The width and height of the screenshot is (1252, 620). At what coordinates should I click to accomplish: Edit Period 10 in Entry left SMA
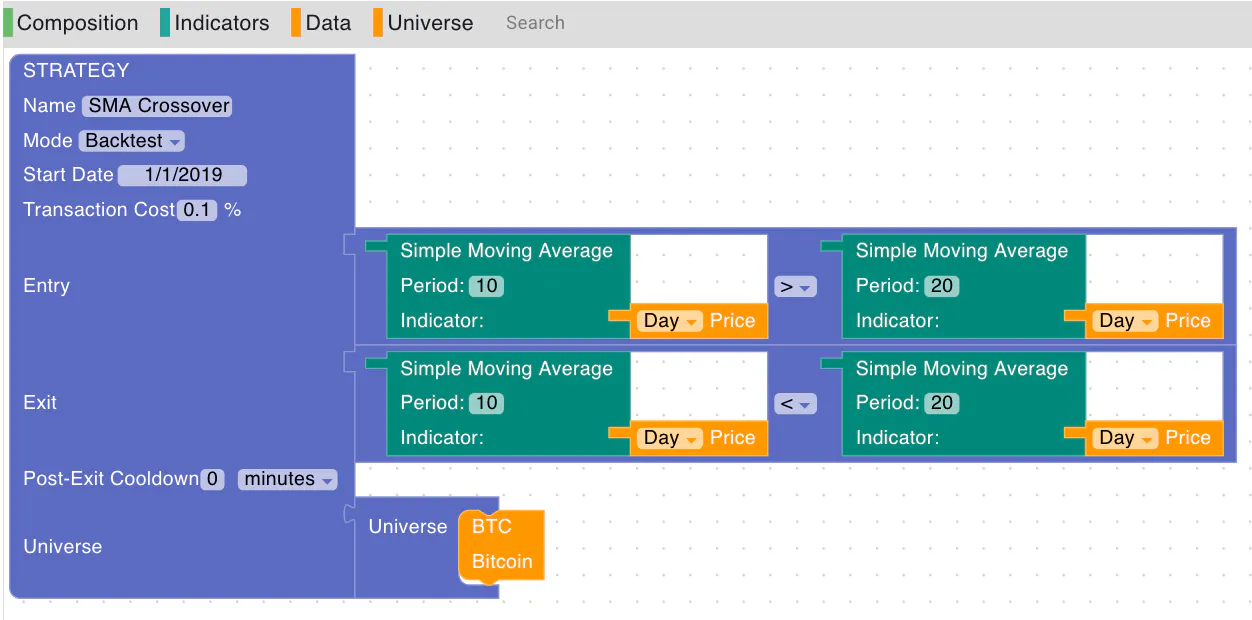click(486, 286)
